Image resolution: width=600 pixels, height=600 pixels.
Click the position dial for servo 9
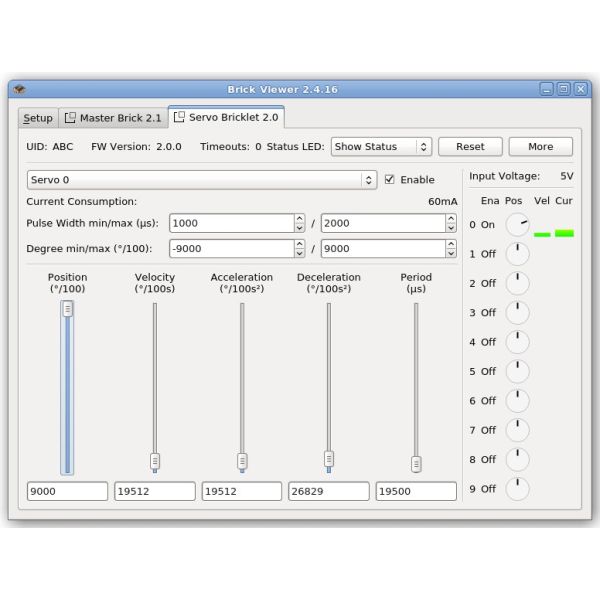point(517,489)
